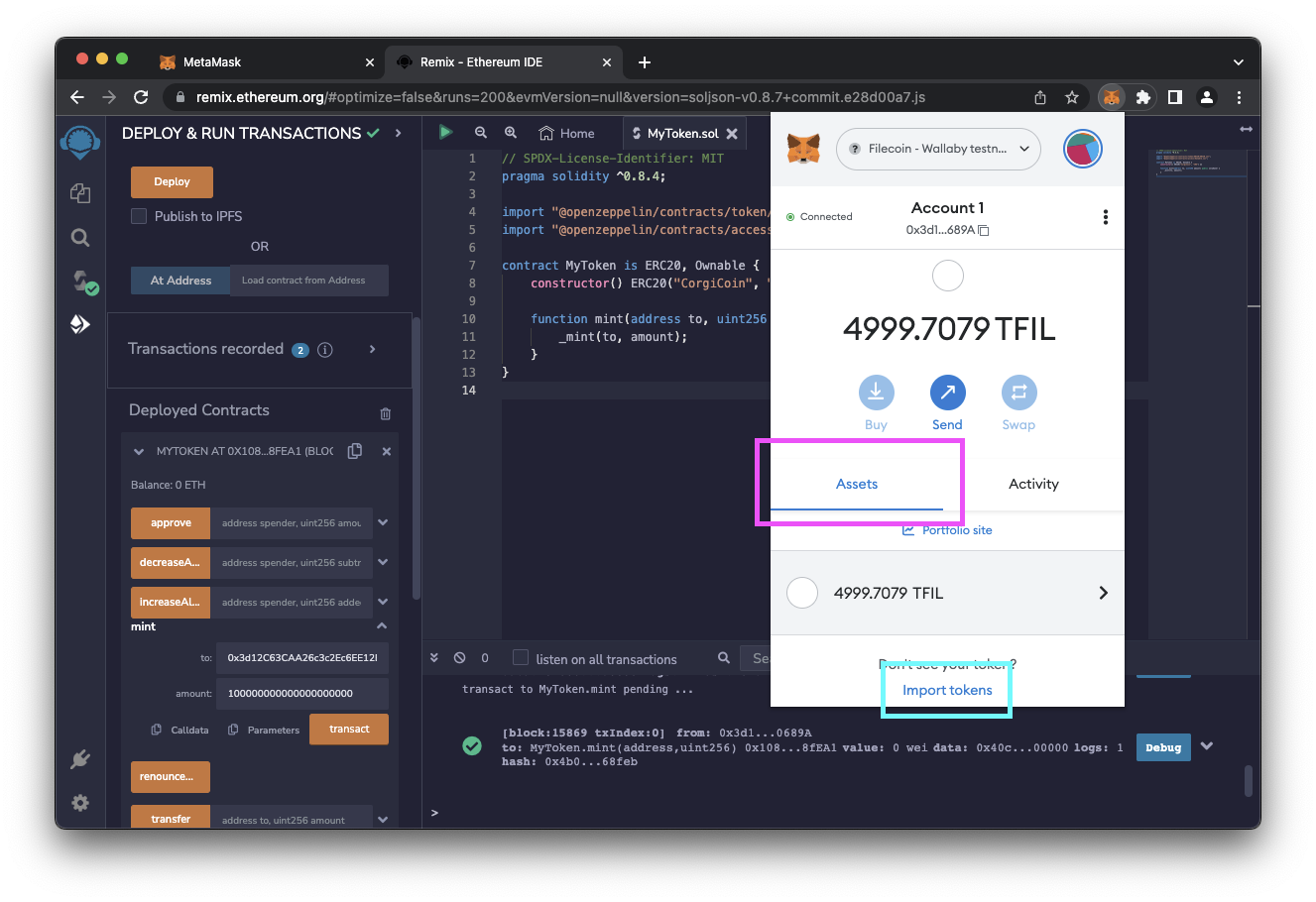Open Remix home logo icon
This screenshot has height=902, width=1316.
80,142
